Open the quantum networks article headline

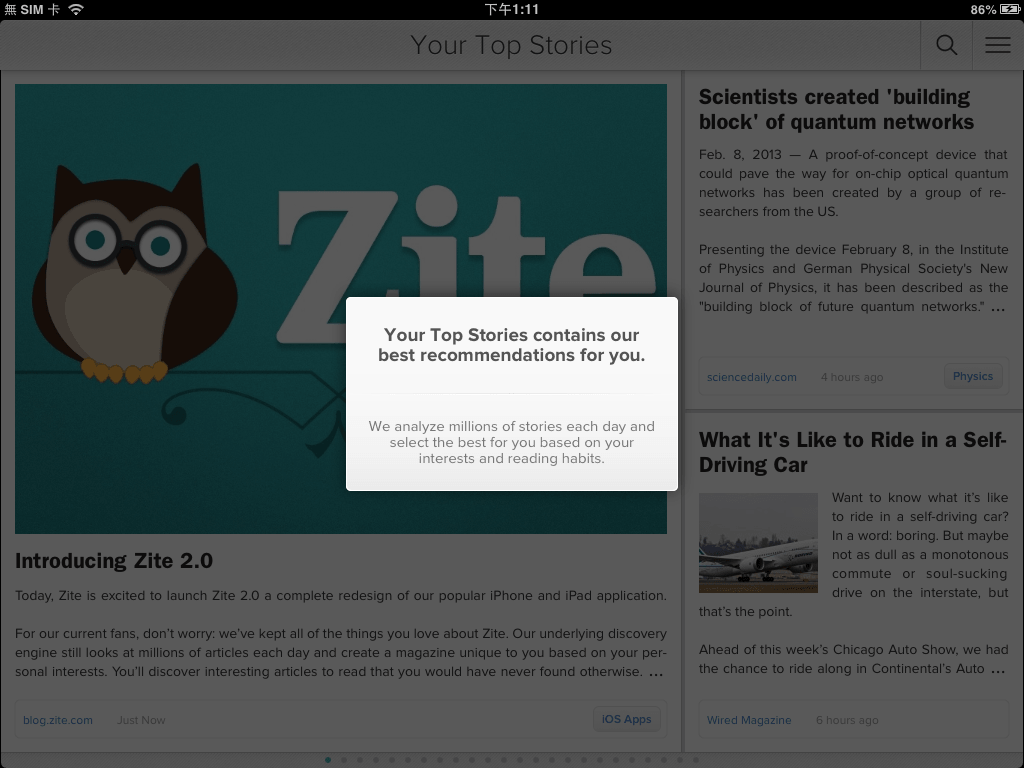(836, 110)
